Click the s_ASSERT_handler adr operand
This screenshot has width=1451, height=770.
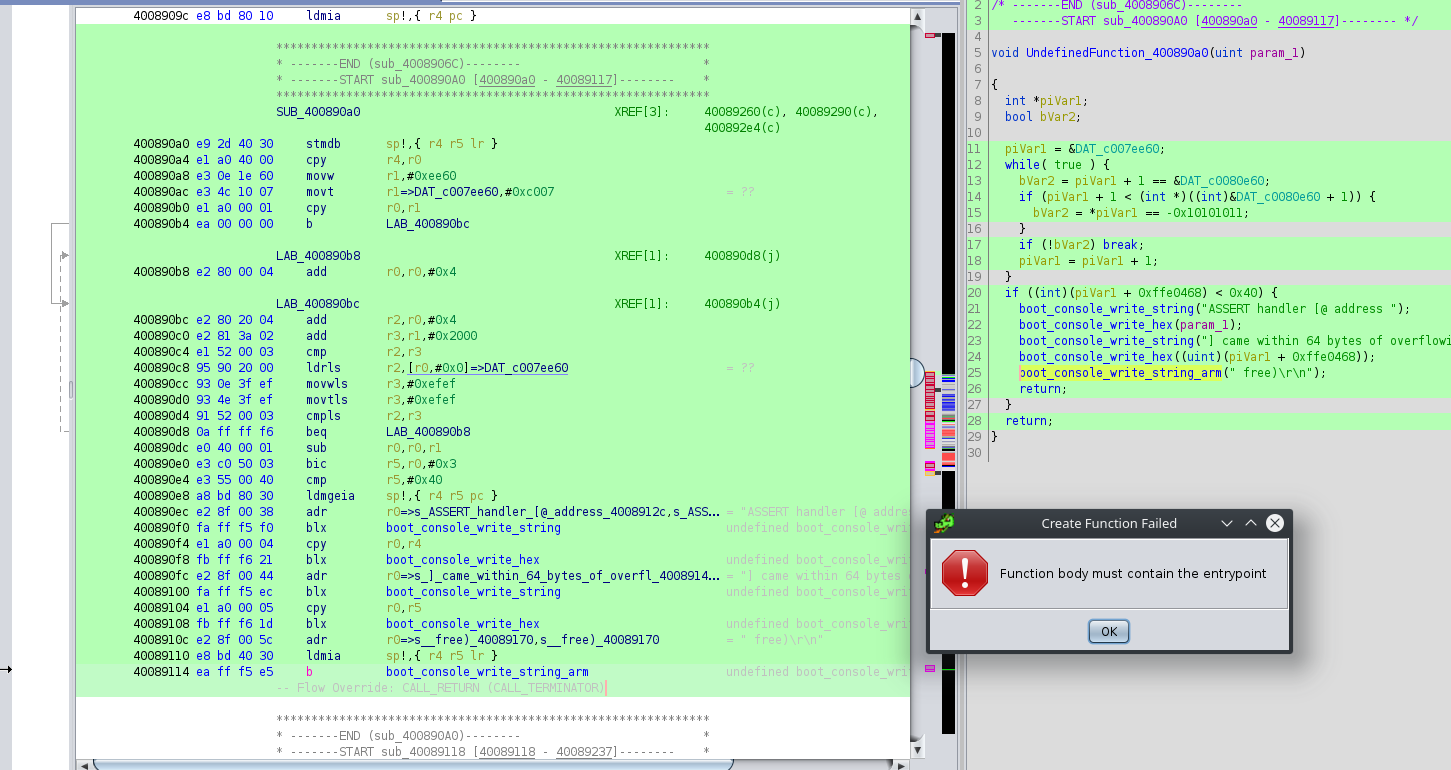(x=553, y=512)
